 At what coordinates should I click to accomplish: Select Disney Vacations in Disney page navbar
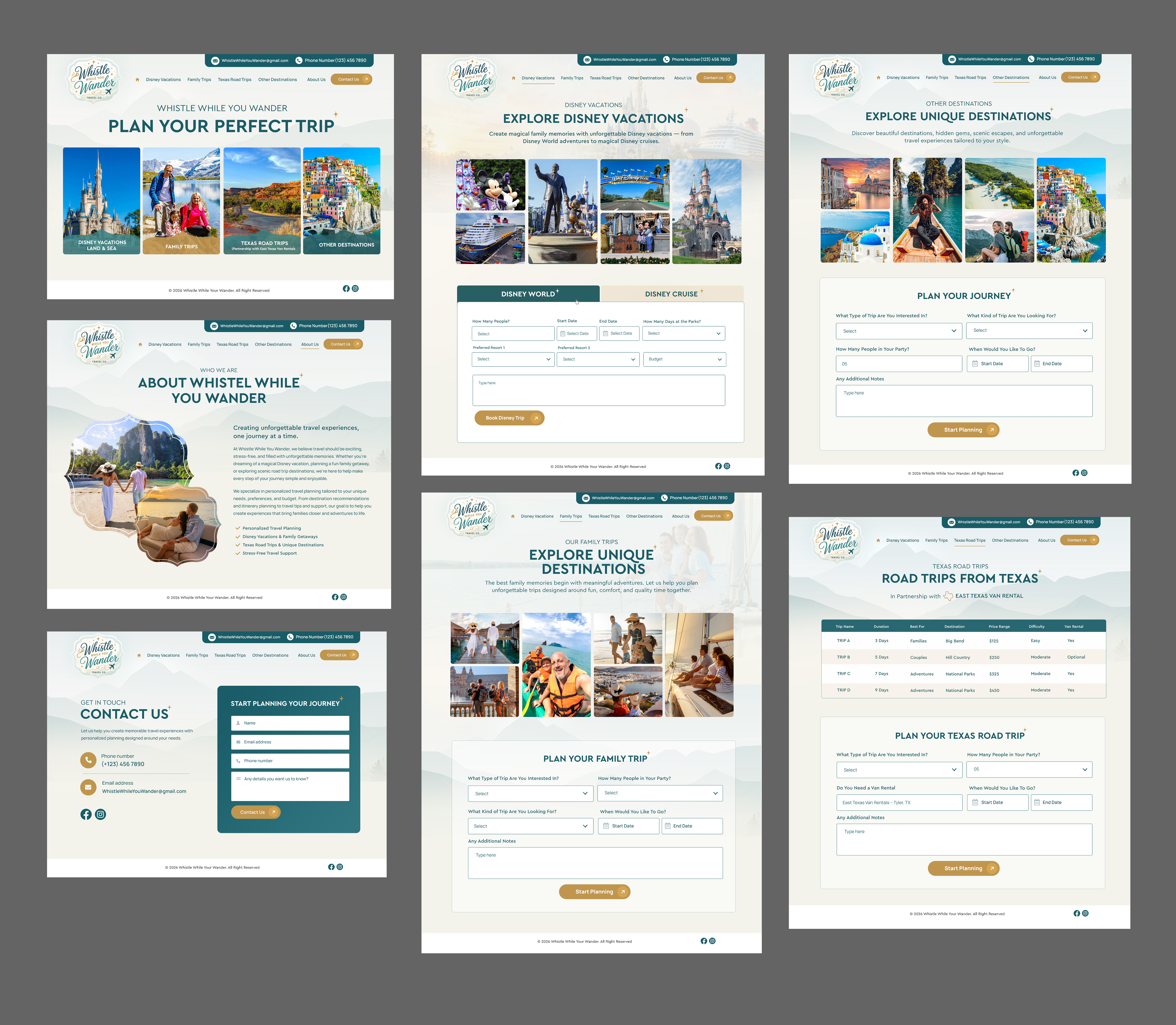pyautogui.click(x=538, y=78)
